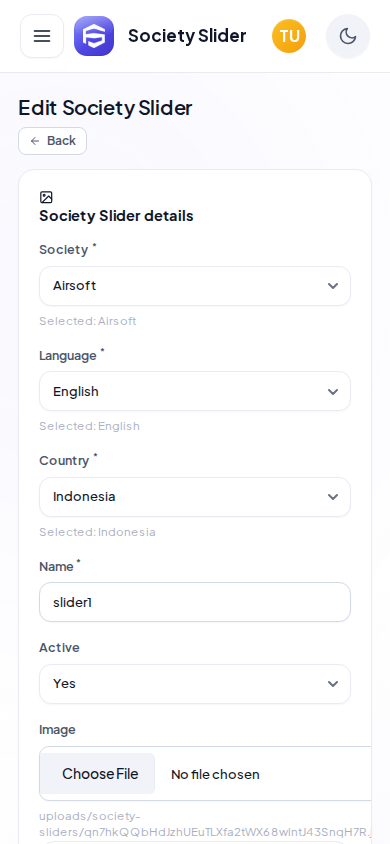Open the Country dropdown showing Indonesia

click(195, 497)
